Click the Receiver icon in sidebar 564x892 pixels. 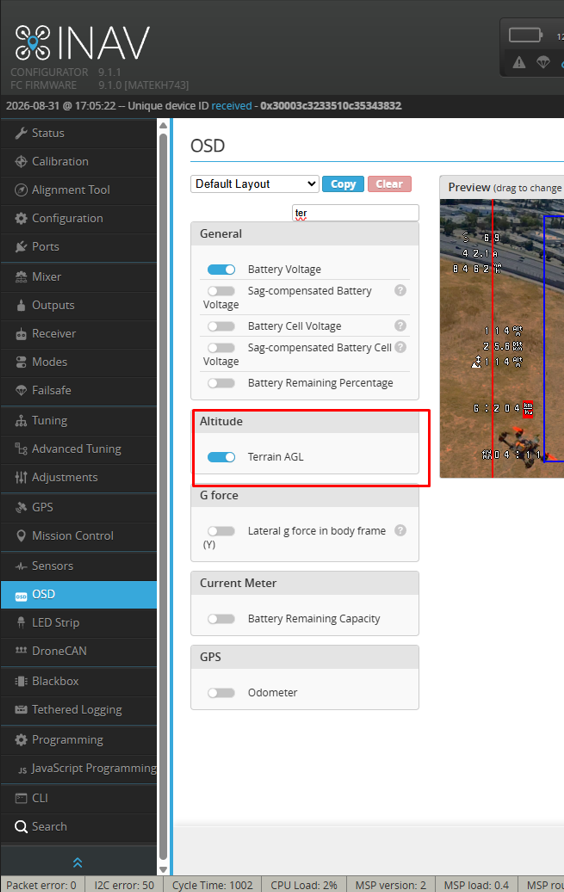tap(21, 334)
